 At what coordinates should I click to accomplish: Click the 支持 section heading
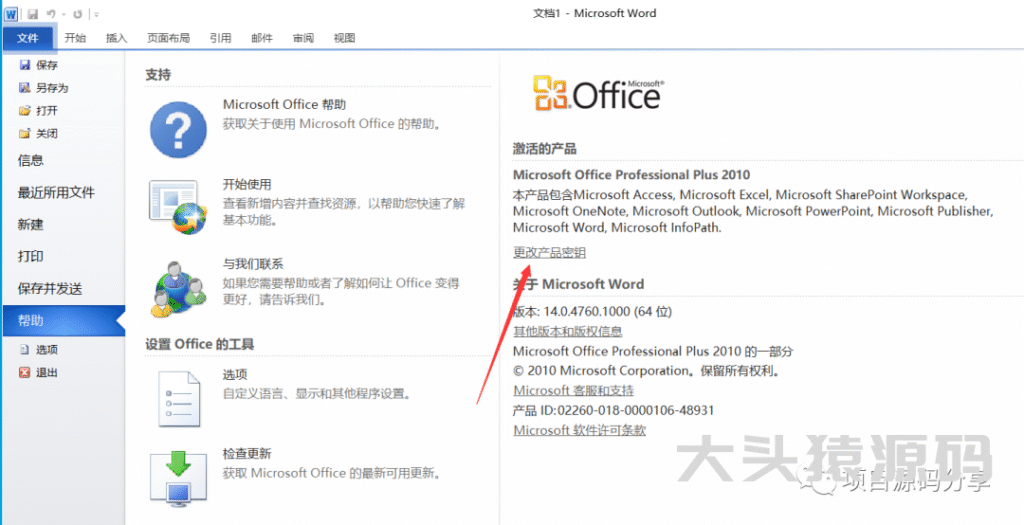[x=158, y=75]
